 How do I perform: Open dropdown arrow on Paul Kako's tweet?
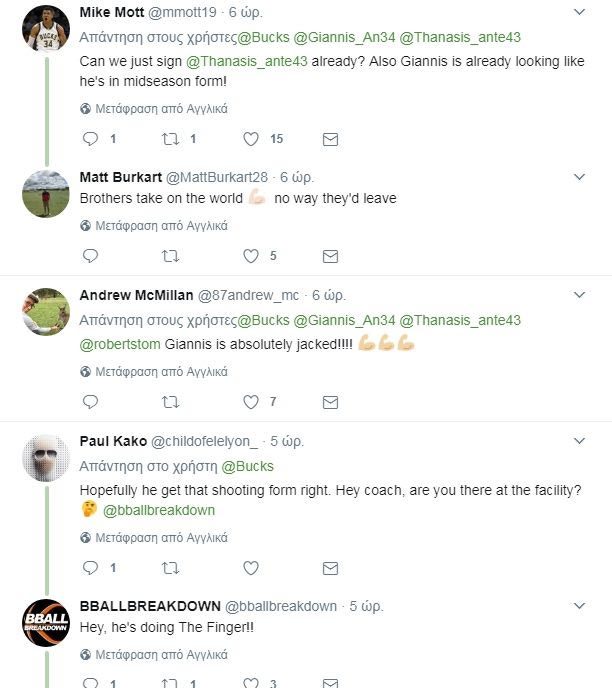pos(579,441)
